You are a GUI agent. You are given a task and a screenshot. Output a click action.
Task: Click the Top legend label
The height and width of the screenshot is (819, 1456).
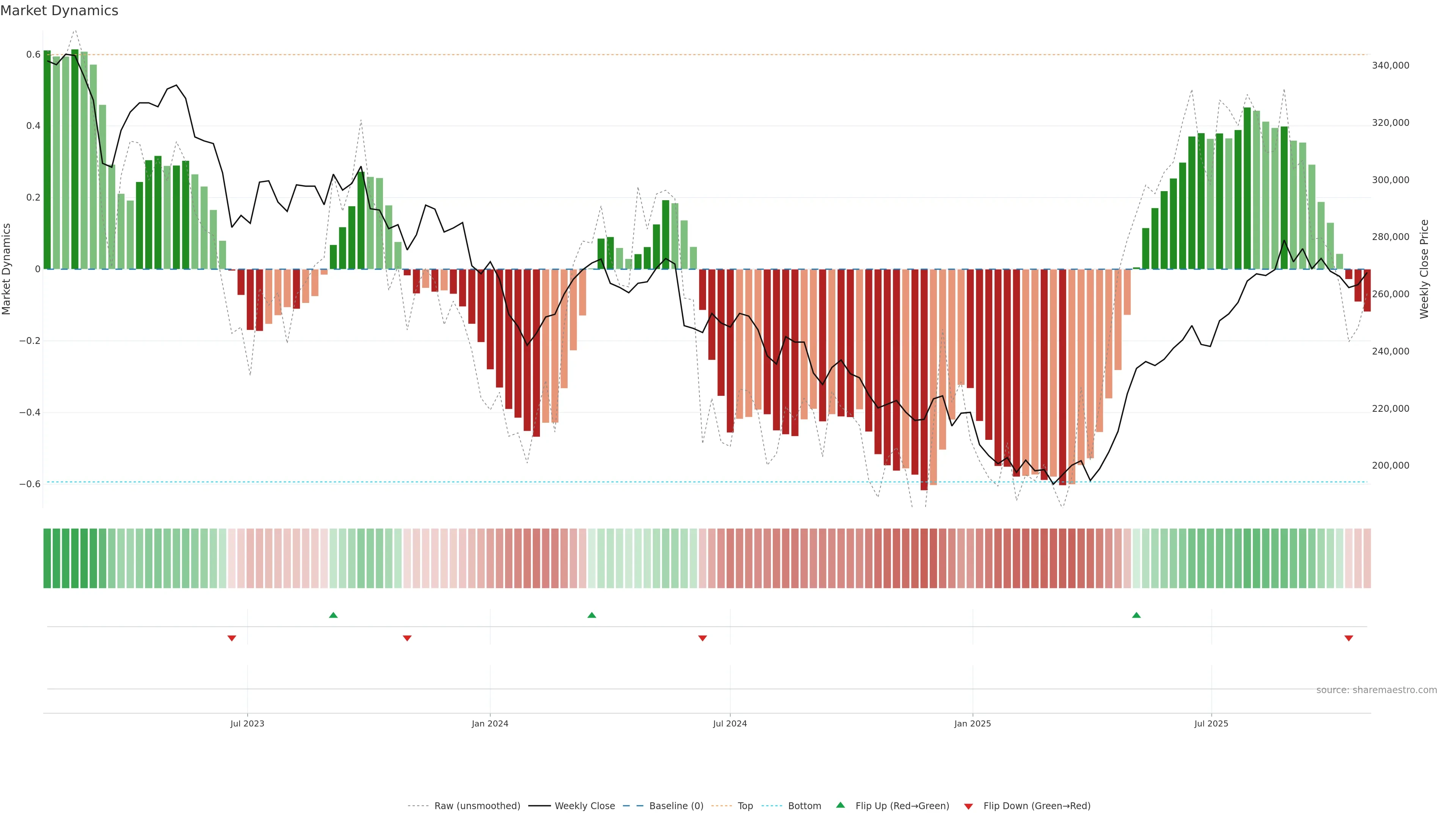[x=745, y=806]
